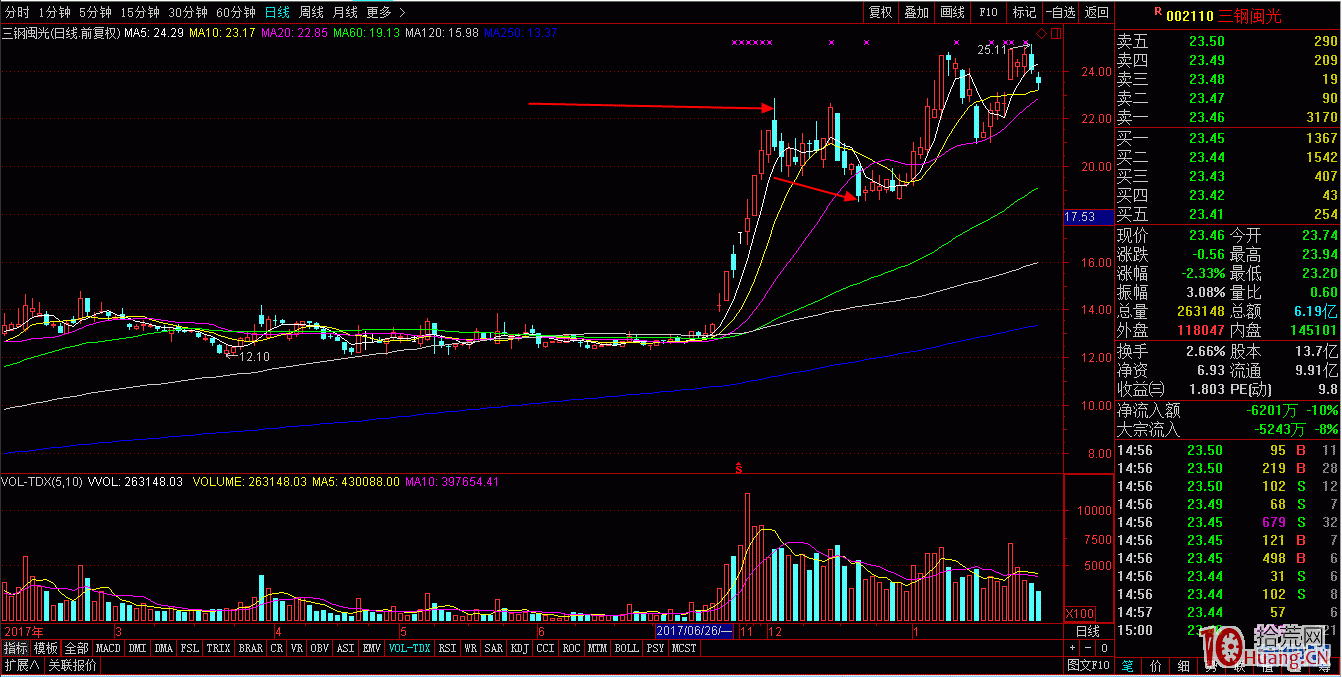Select the 15分钟 period

[x=139, y=13]
